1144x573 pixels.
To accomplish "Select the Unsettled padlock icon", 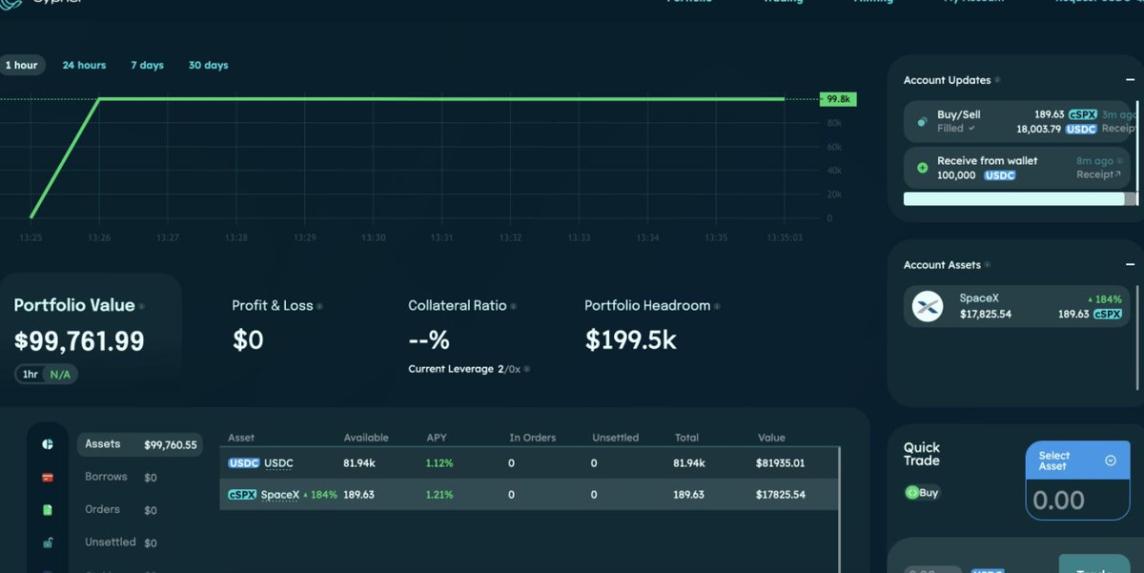I will click(47, 542).
